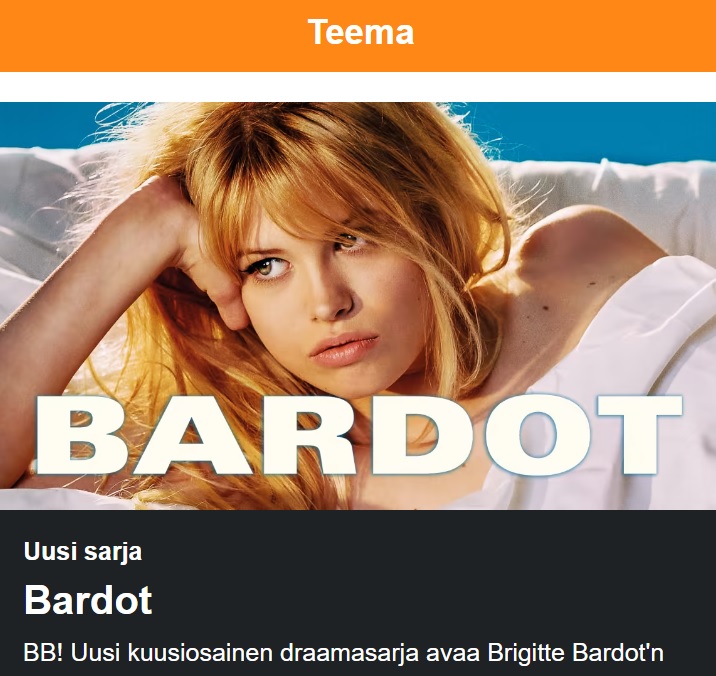716x676 pixels.
Task: Open the Teema header title
Action: click(x=361, y=32)
